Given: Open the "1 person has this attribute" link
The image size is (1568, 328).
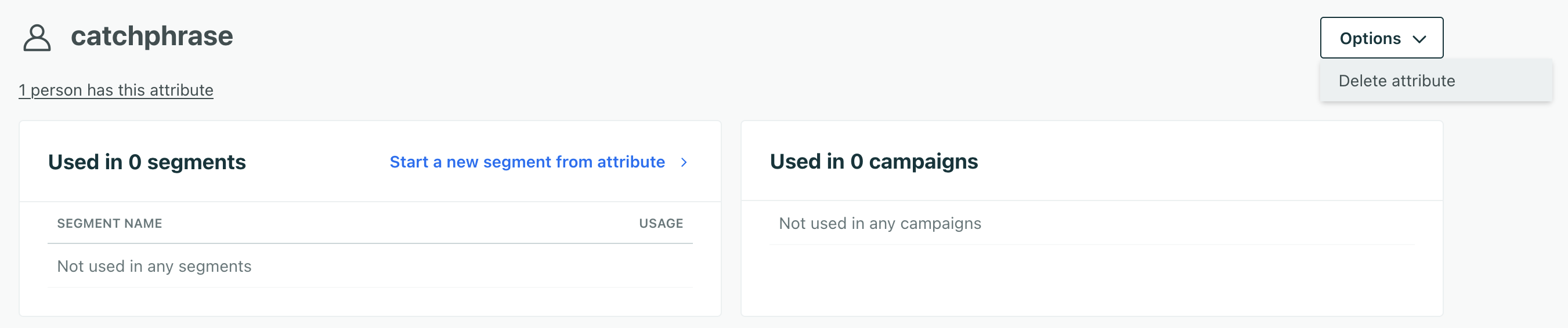Looking at the screenshot, I should (x=115, y=90).
